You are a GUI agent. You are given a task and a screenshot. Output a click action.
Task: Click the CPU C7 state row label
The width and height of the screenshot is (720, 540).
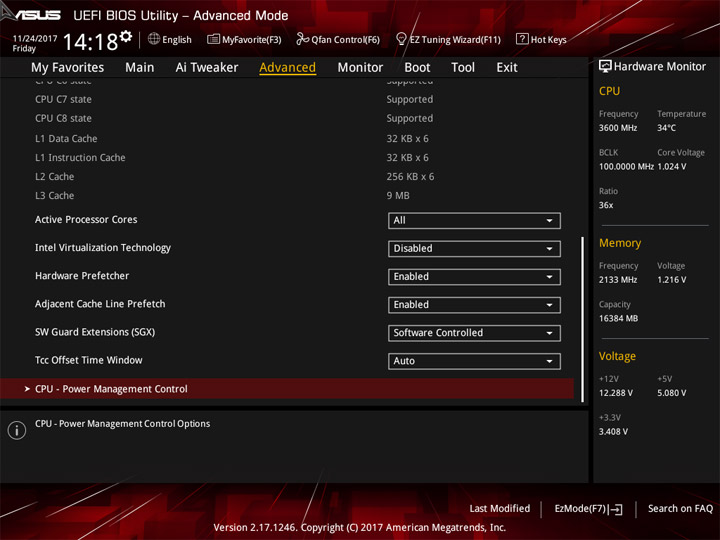pos(63,99)
